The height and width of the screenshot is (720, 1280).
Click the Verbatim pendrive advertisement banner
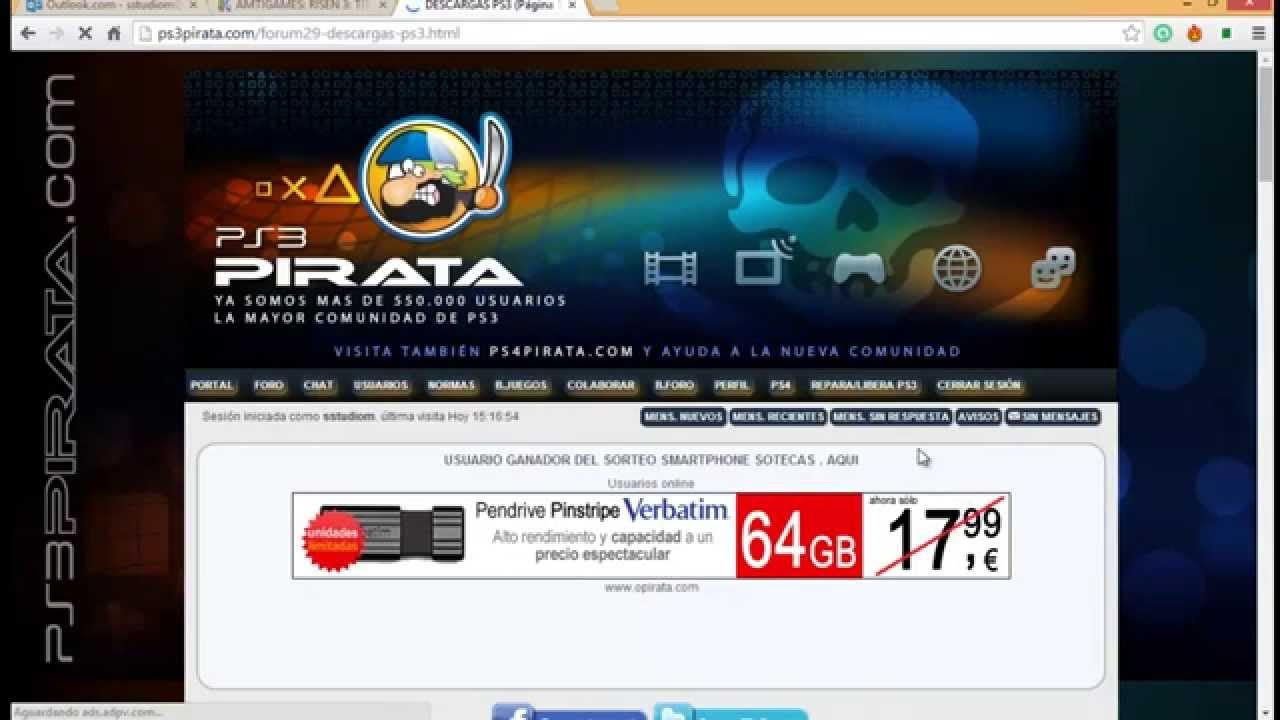pos(651,535)
